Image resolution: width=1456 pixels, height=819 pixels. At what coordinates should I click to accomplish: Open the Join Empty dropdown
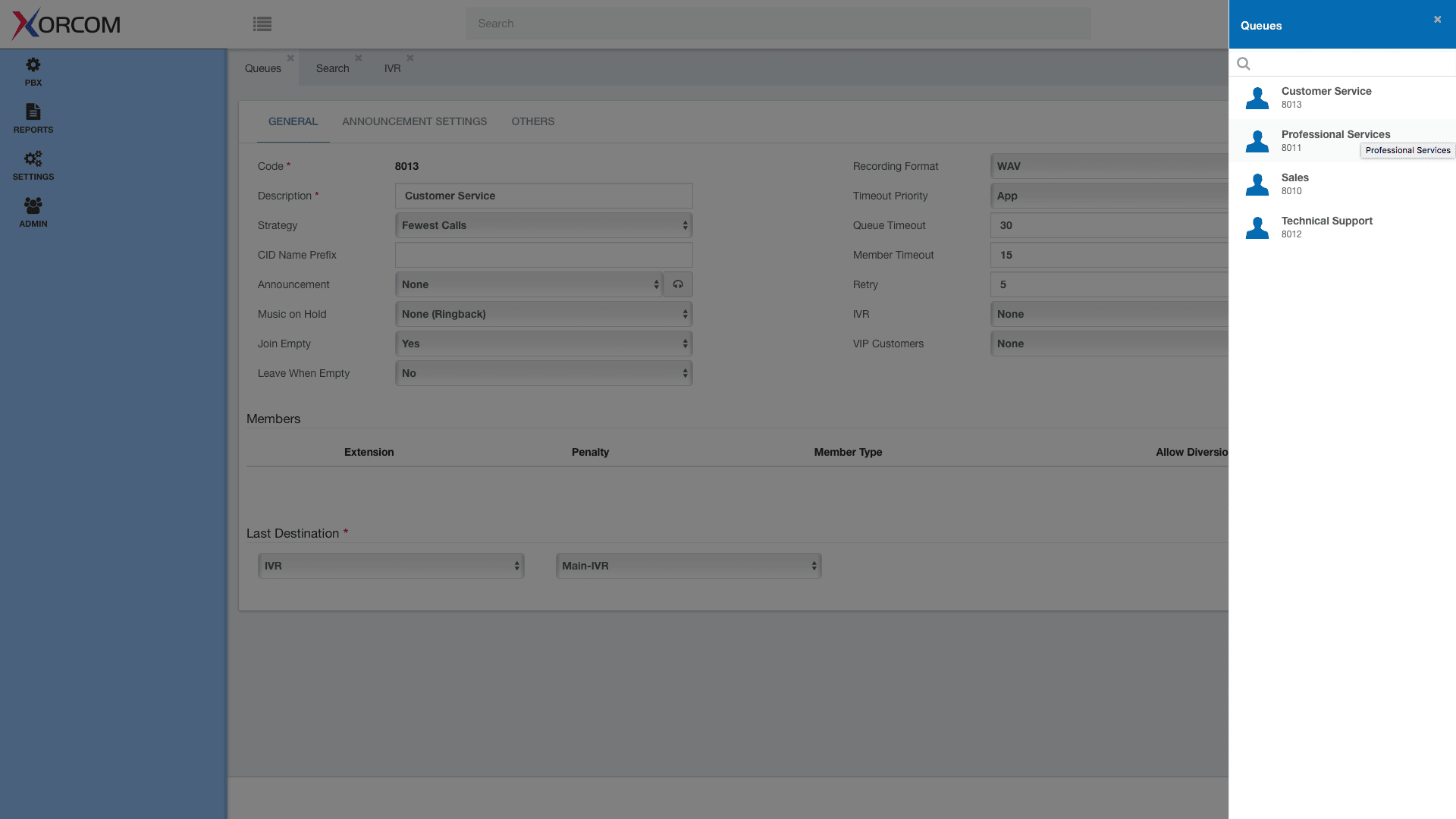pos(544,344)
